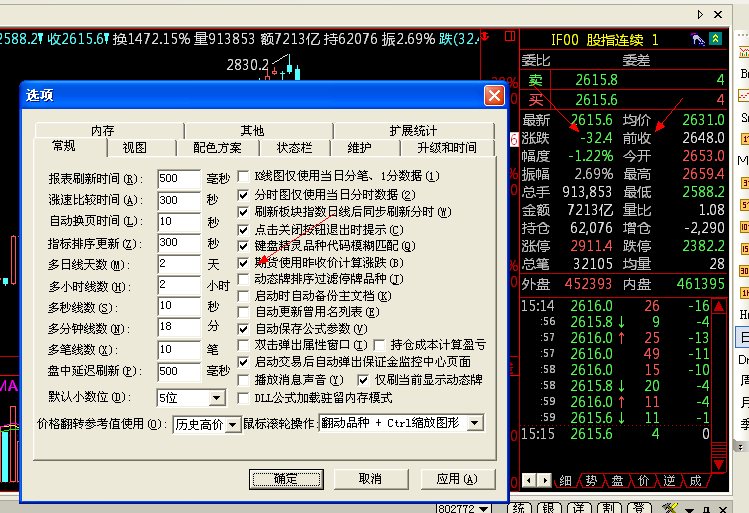Click the 卖 price 2615.8
749x513 pixels.
(597, 80)
